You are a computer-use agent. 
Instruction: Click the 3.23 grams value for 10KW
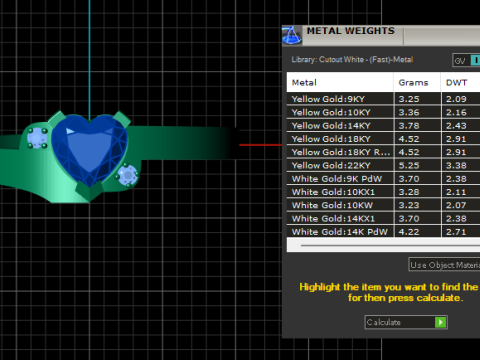409,205
